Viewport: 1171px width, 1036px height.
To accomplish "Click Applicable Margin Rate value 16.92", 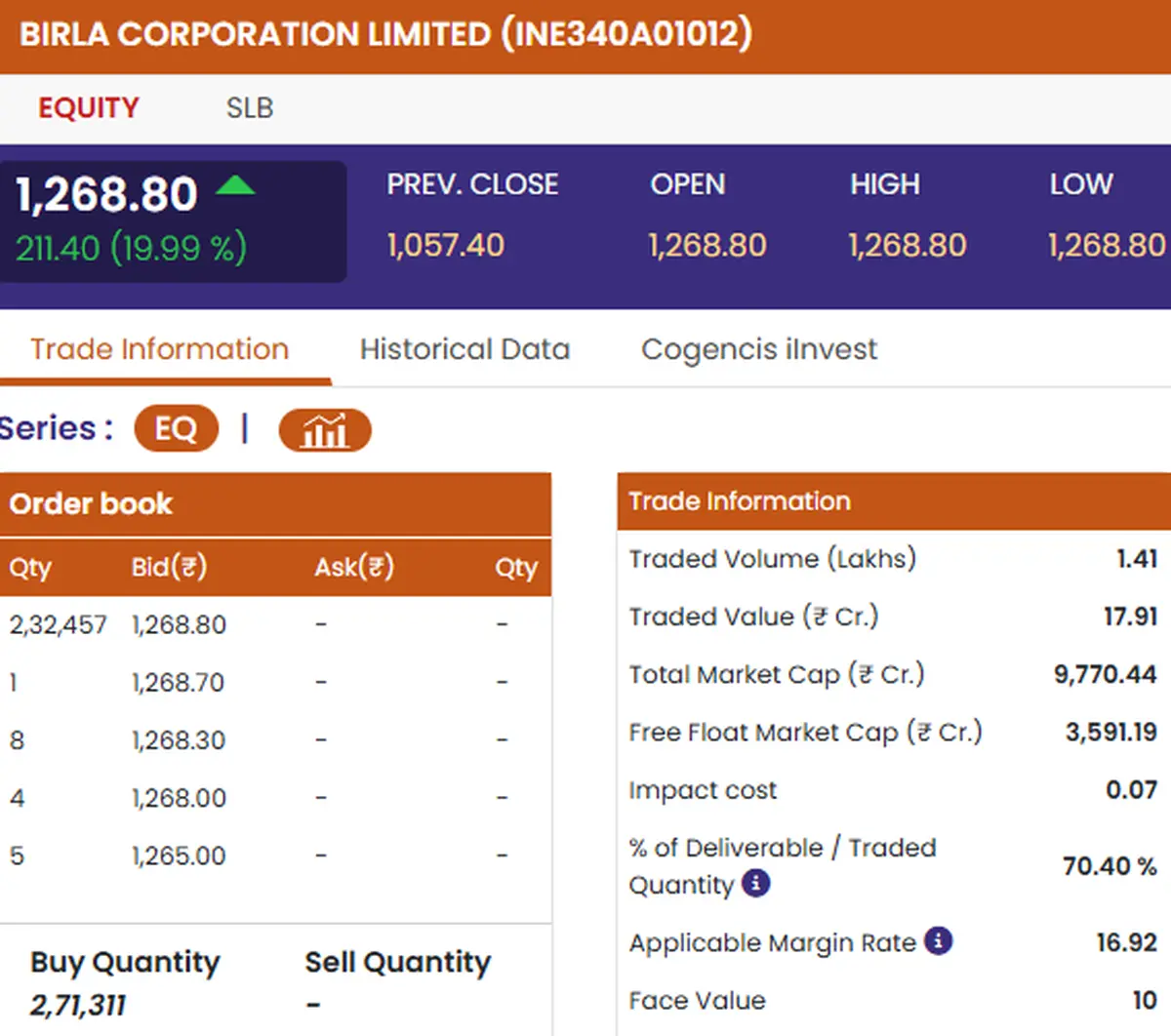I will click(x=1127, y=942).
